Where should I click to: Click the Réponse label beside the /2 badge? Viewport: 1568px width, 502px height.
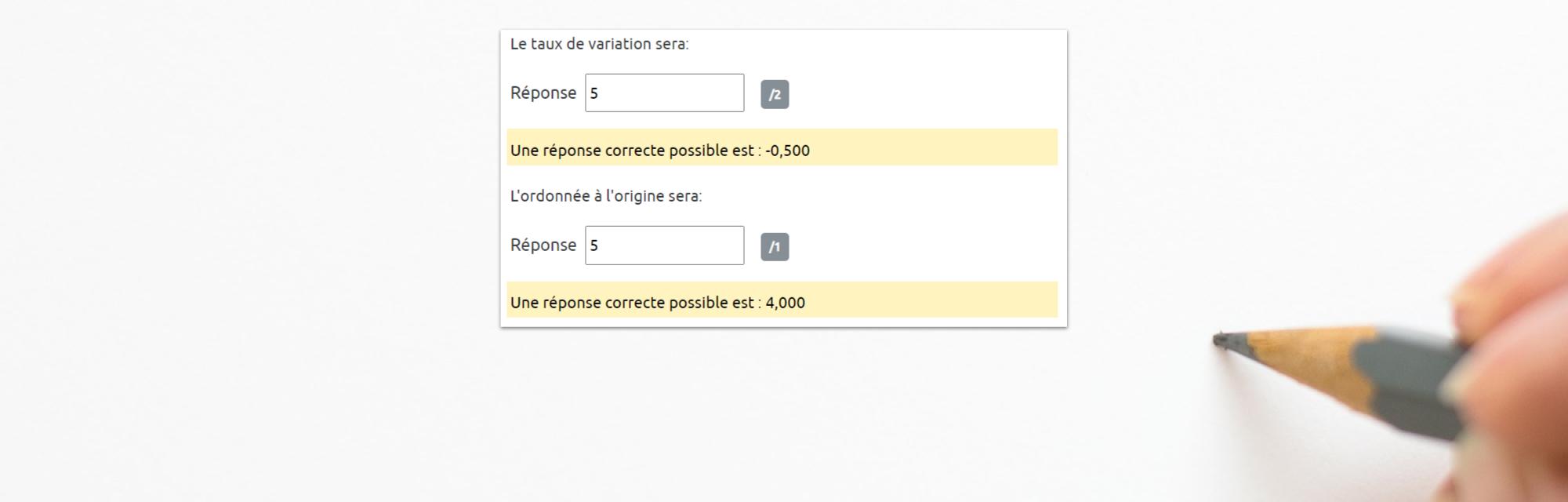coord(543,93)
